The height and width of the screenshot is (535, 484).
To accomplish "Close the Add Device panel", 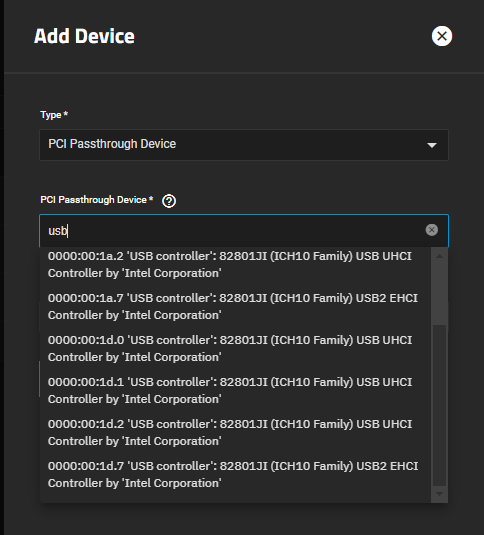I will (442, 36).
